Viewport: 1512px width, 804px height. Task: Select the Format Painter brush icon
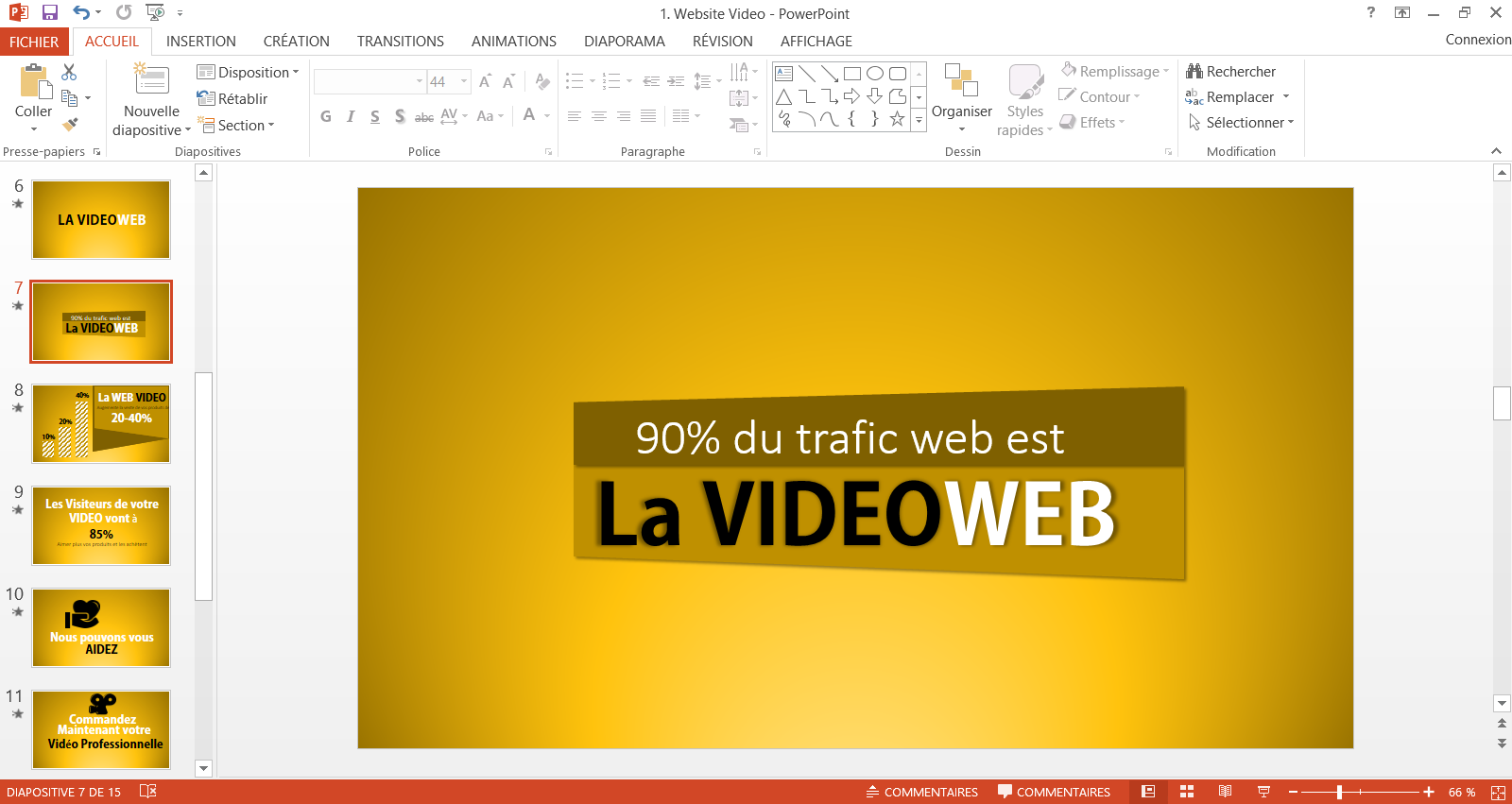point(69,125)
